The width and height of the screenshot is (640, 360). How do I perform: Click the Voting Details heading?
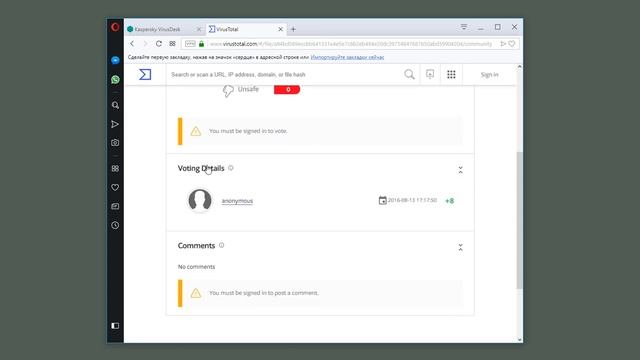tap(201, 168)
